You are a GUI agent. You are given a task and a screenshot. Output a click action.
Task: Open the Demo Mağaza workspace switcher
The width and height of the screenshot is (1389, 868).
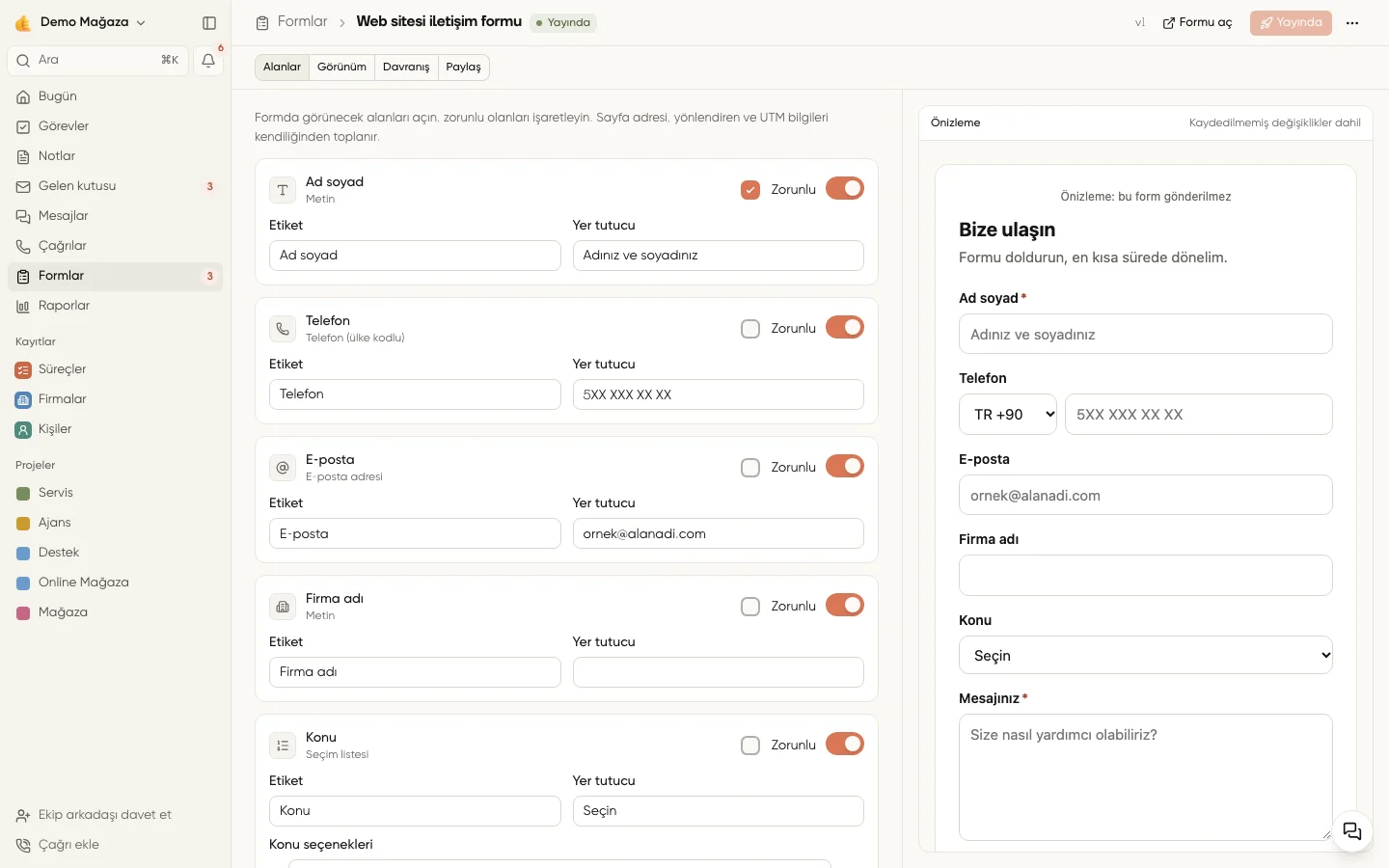[x=81, y=22]
